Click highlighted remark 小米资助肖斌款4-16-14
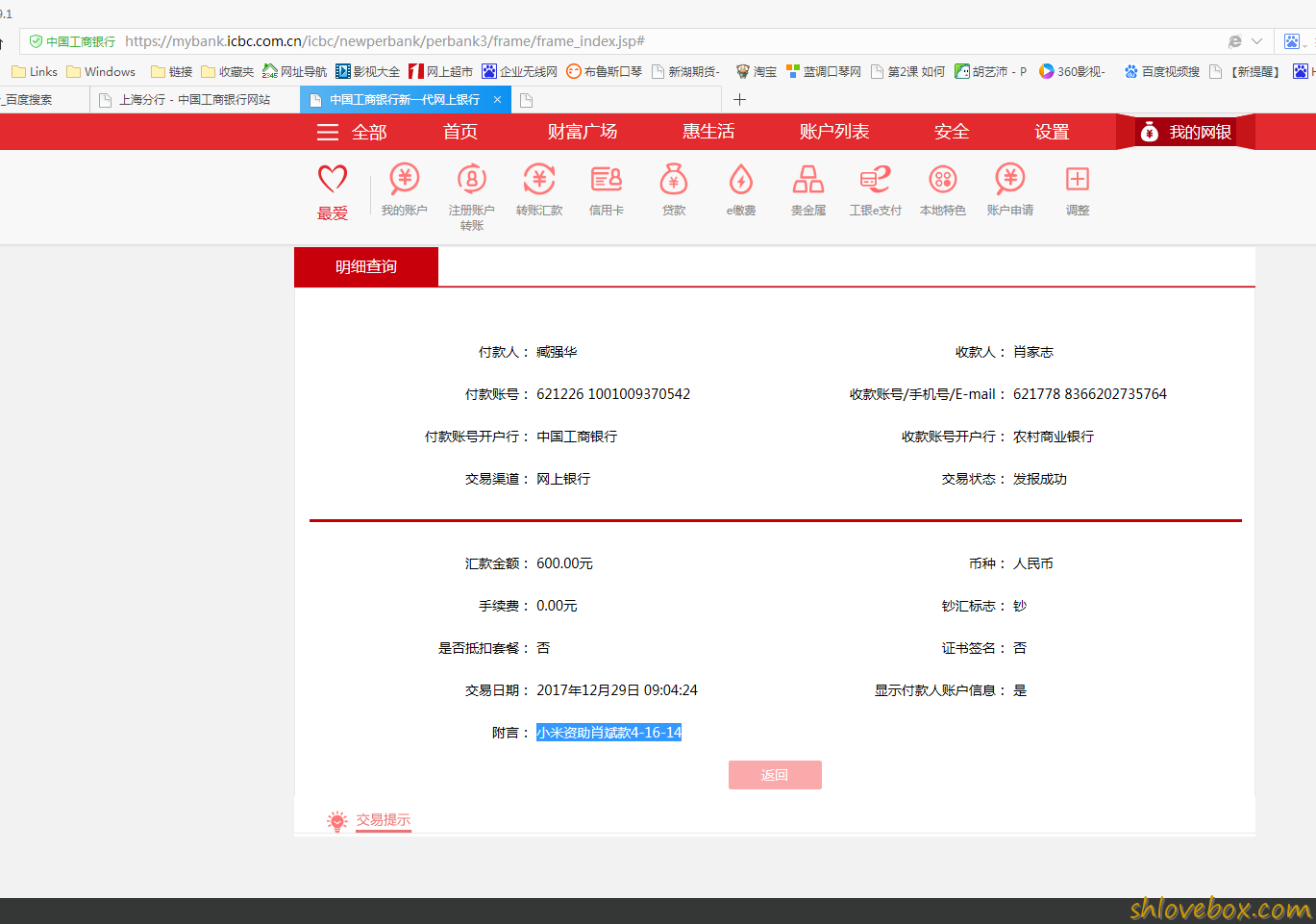The height and width of the screenshot is (924, 1316). (x=609, y=733)
